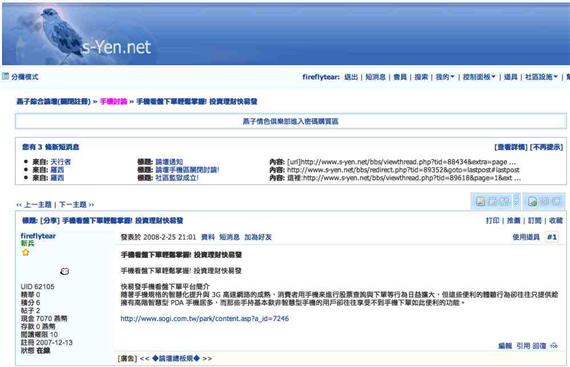The height and width of the screenshot is (367, 570).
Task: Click the reply button with green icon
Action: coord(544,201)
